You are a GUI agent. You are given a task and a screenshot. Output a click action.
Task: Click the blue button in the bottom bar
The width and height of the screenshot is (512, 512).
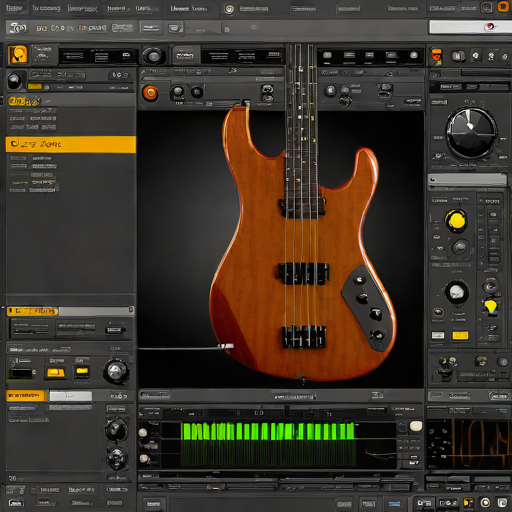click(x=394, y=503)
